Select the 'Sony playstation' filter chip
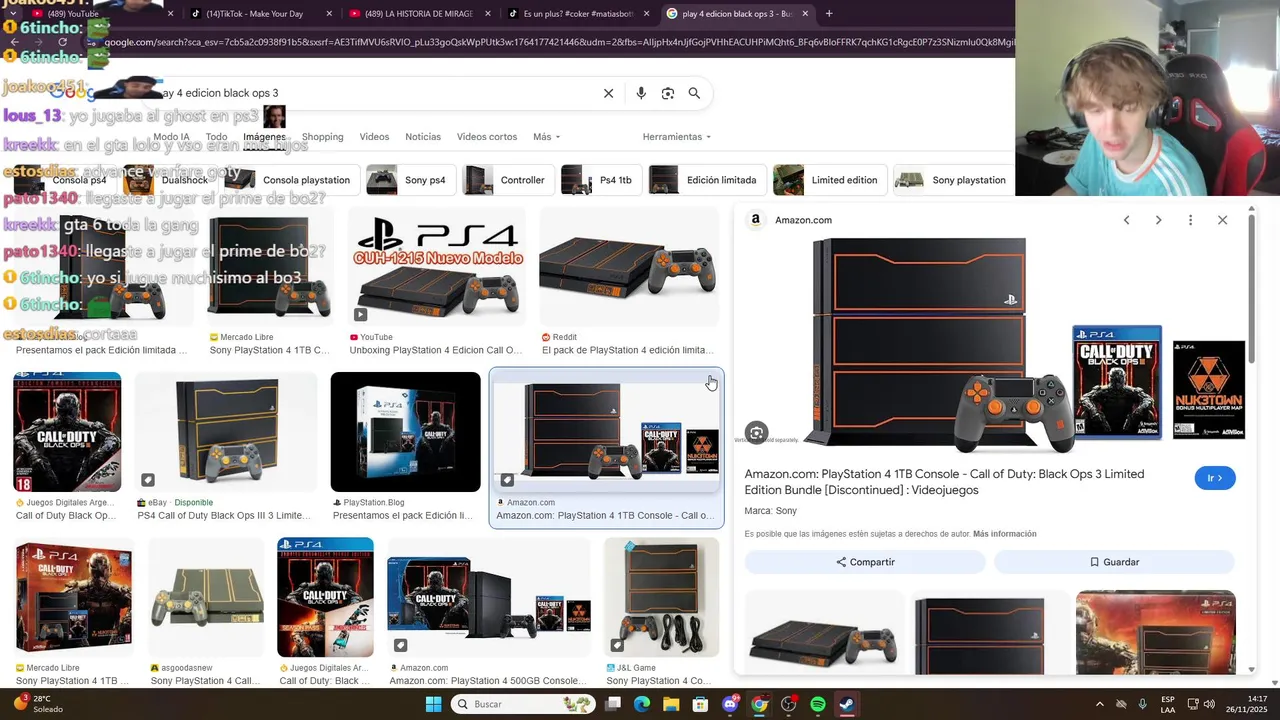1280x720 pixels. pyautogui.click(x=953, y=180)
